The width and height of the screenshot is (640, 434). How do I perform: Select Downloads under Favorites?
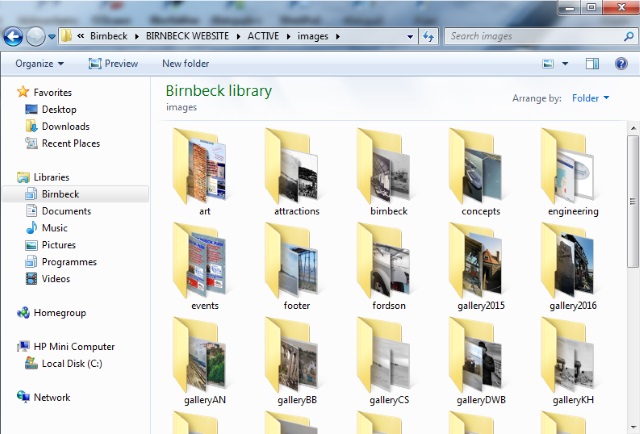pyautogui.click(x=65, y=126)
